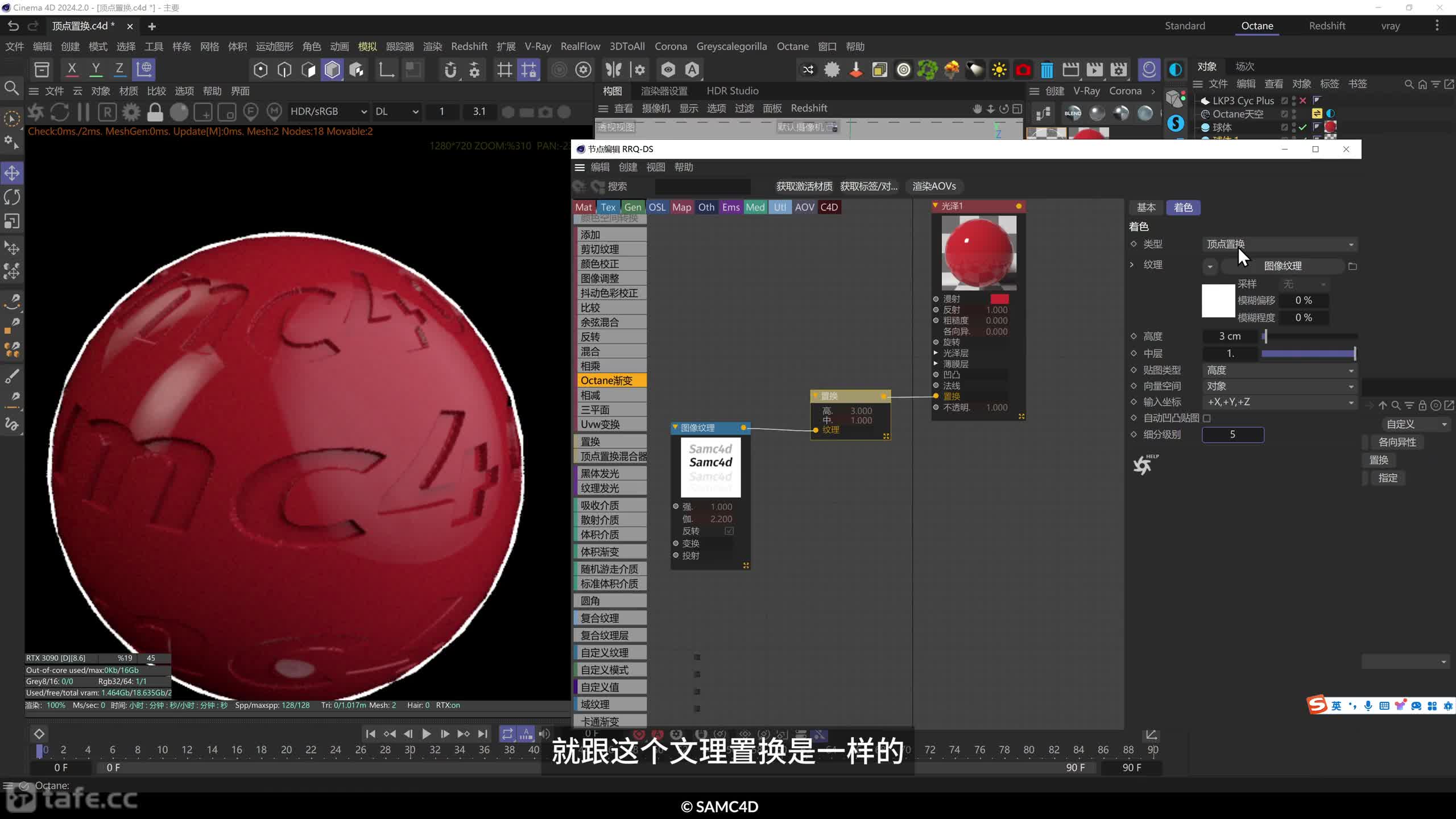Click the 获取激活材质 button
The width and height of the screenshot is (1456, 819).
click(x=804, y=187)
